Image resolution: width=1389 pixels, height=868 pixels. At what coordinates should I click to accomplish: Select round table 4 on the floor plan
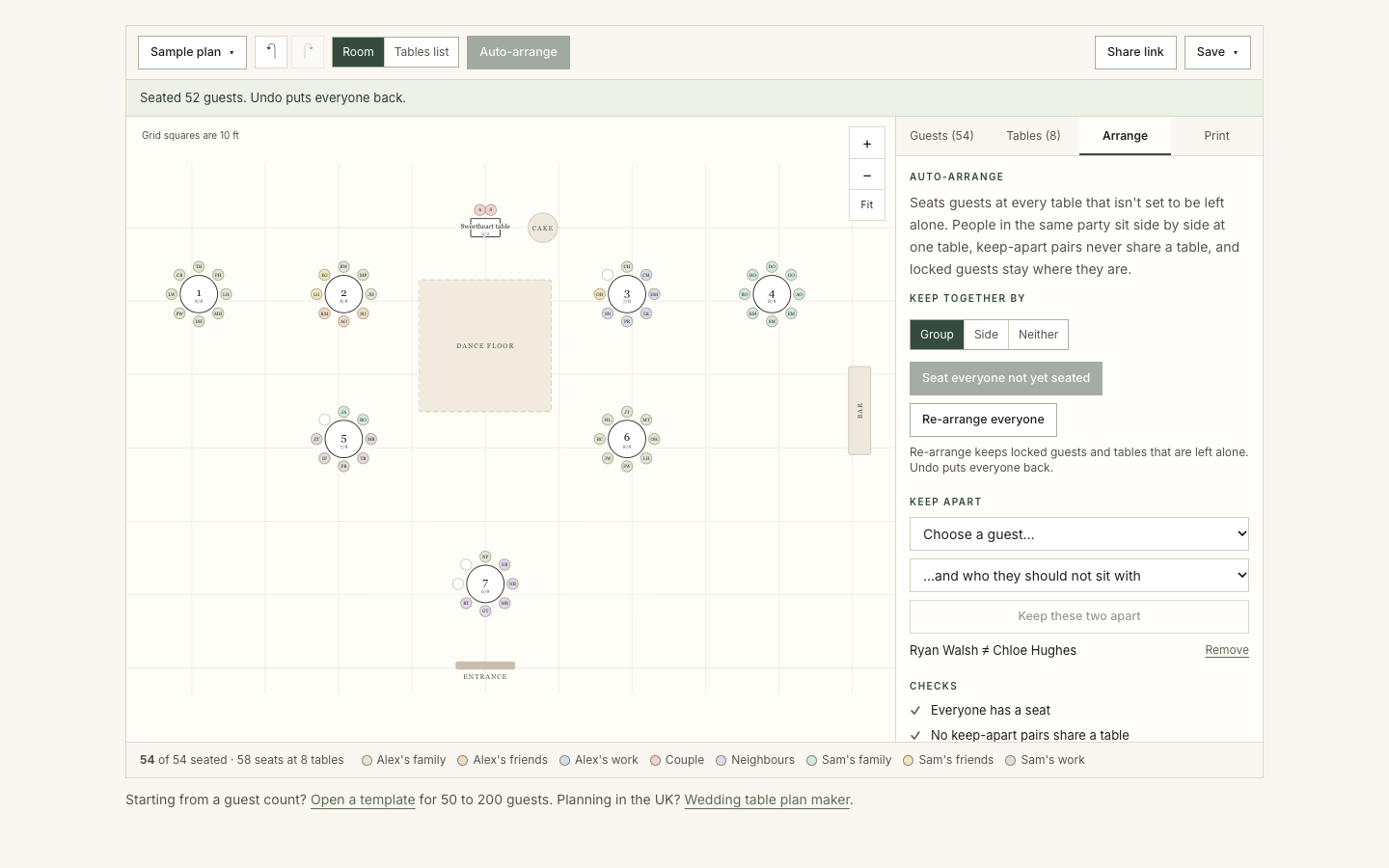(772, 294)
